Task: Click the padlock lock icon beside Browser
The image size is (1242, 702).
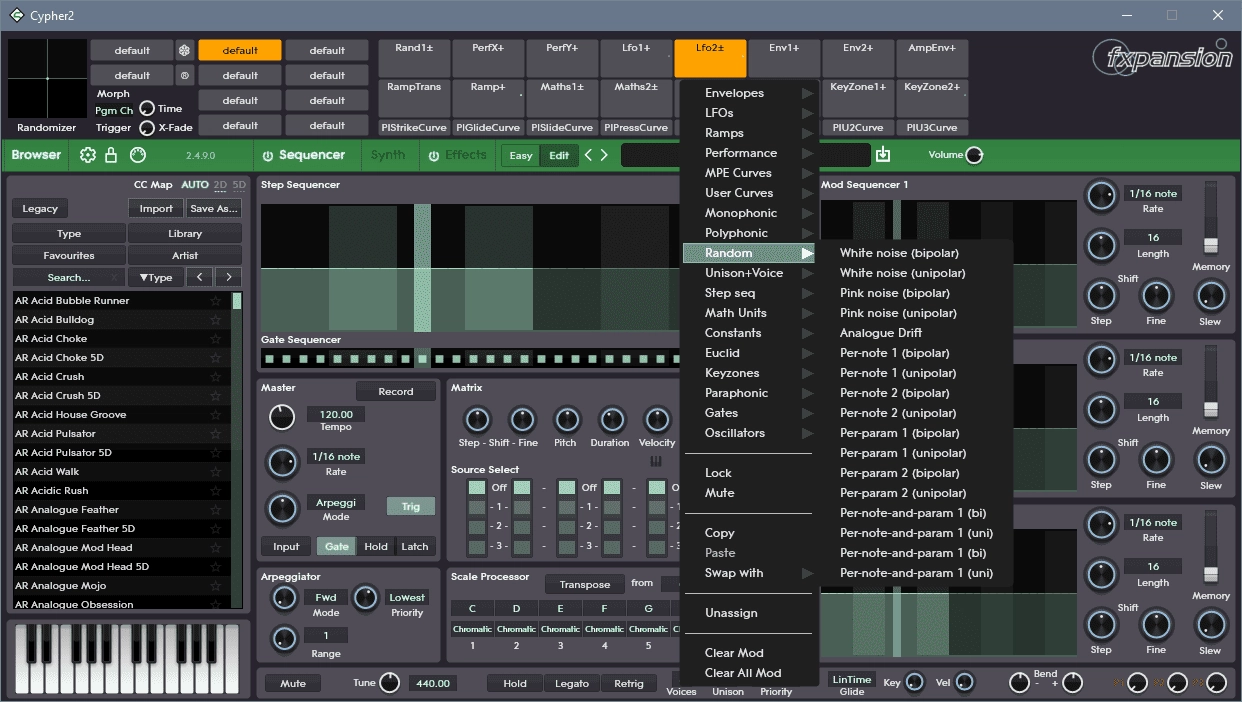Action: coord(111,155)
